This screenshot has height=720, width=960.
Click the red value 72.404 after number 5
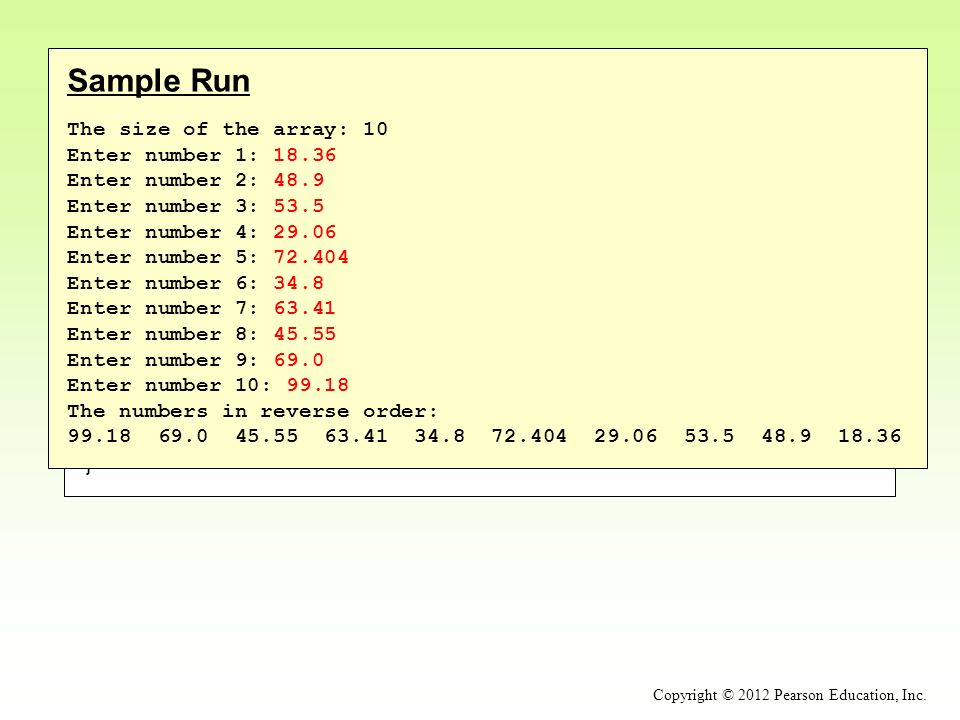(x=311, y=257)
